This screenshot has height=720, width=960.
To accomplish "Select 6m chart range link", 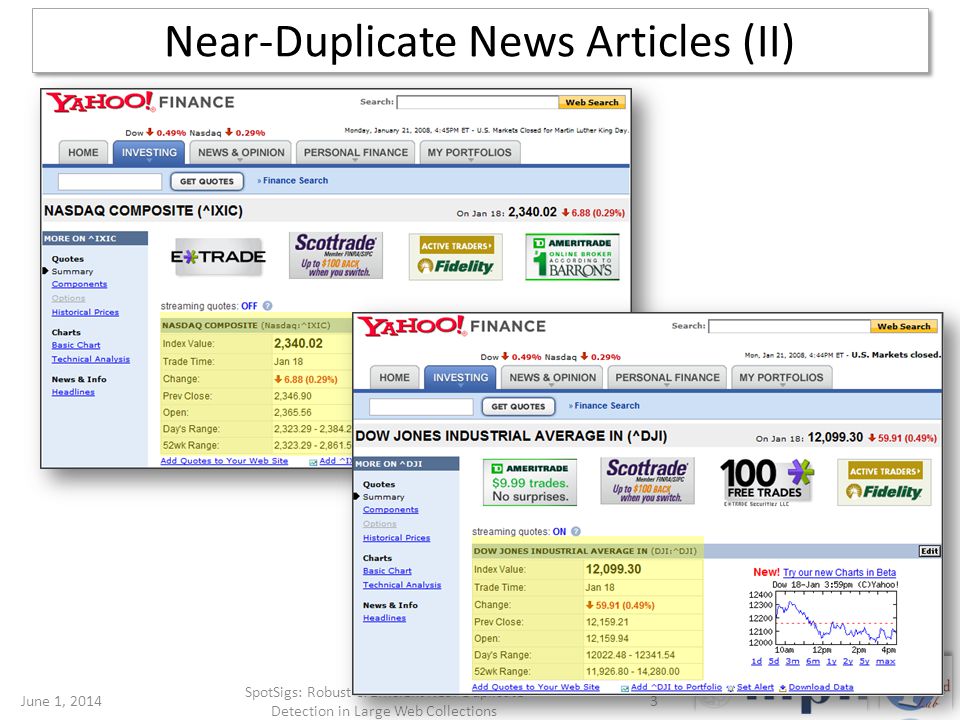I will click(x=812, y=661).
